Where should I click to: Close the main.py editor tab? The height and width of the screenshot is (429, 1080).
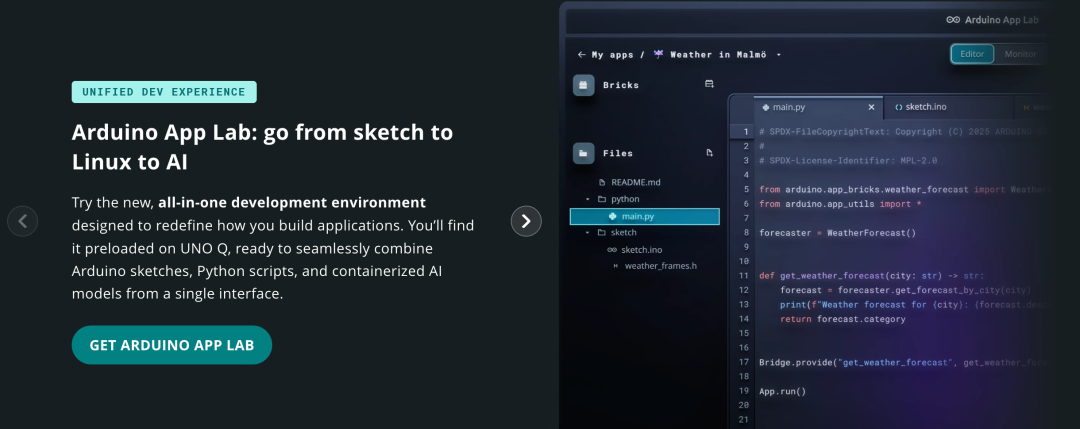point(871,107)
